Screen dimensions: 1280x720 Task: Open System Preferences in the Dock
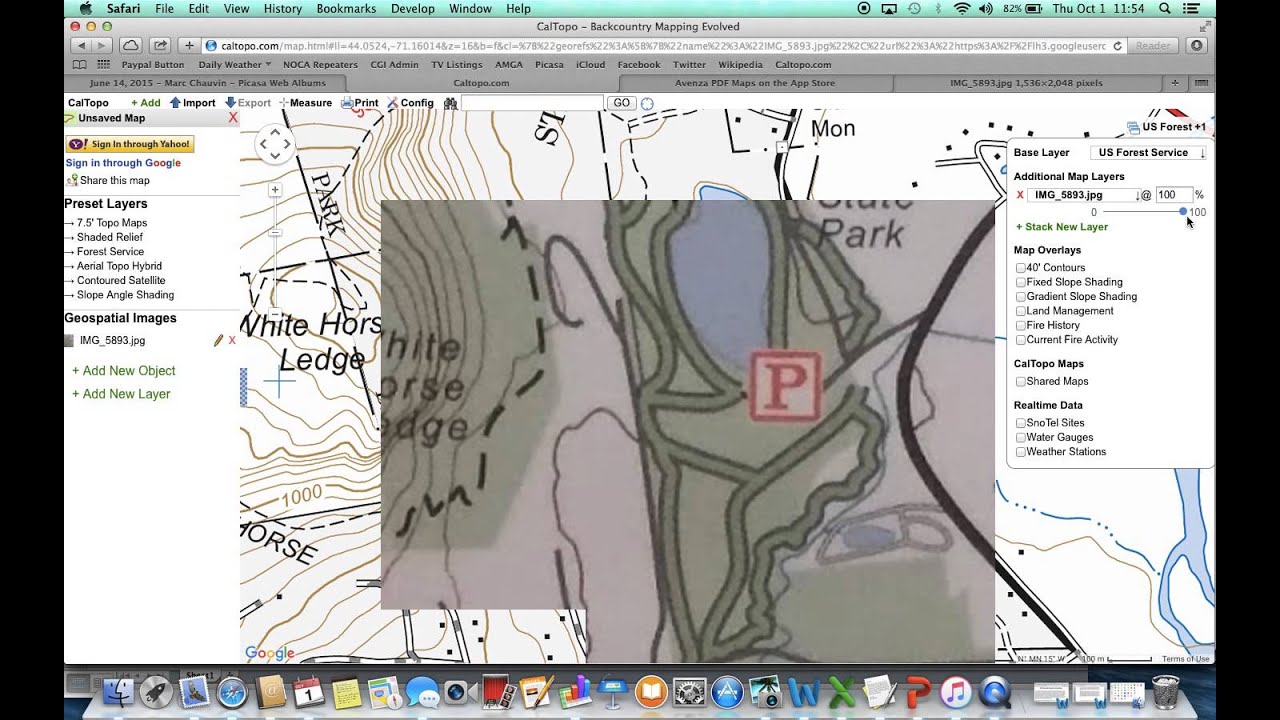[689, 691]
